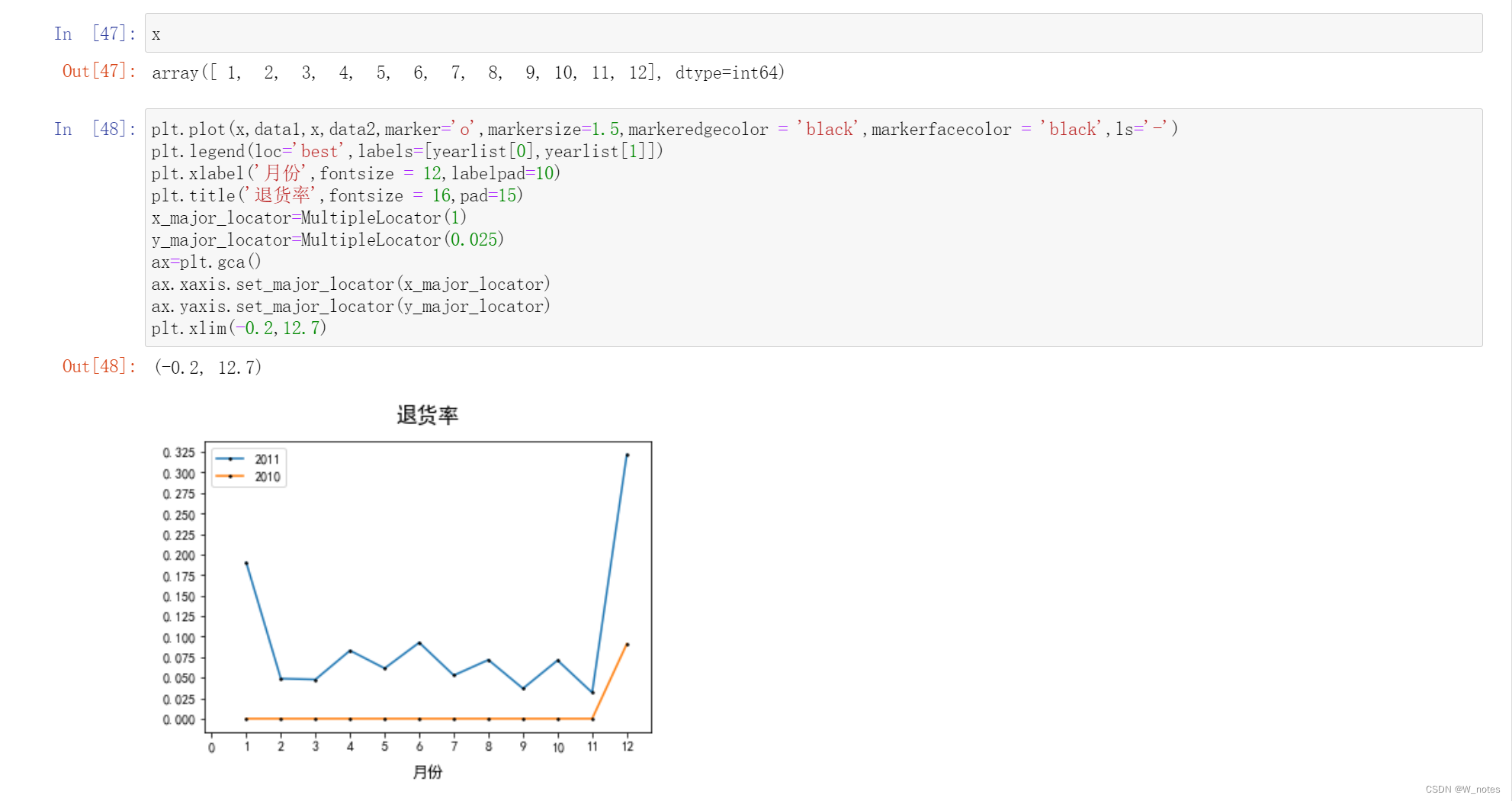Click the x-axis tick label 12

tap(628, 747)
